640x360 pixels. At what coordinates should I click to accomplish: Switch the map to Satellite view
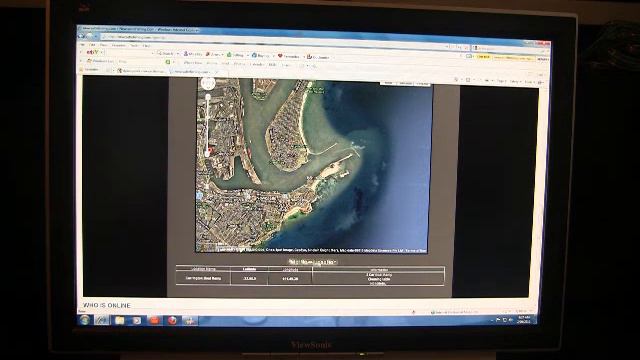point(405,83)
